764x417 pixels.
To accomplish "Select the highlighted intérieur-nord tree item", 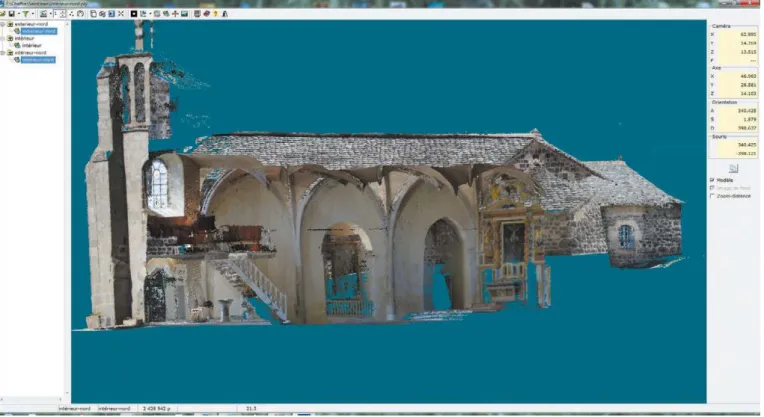I will pos(38,59).
